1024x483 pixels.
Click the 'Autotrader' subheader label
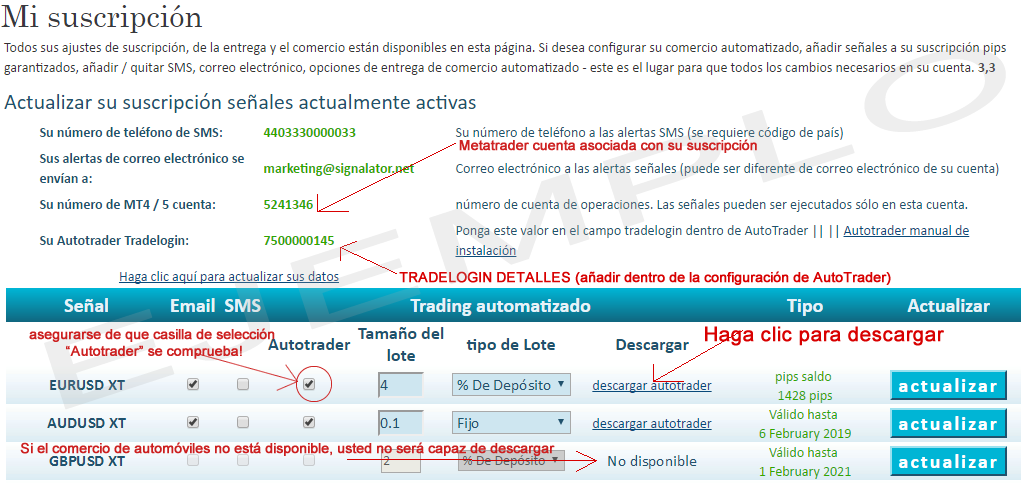pos(309,345)
